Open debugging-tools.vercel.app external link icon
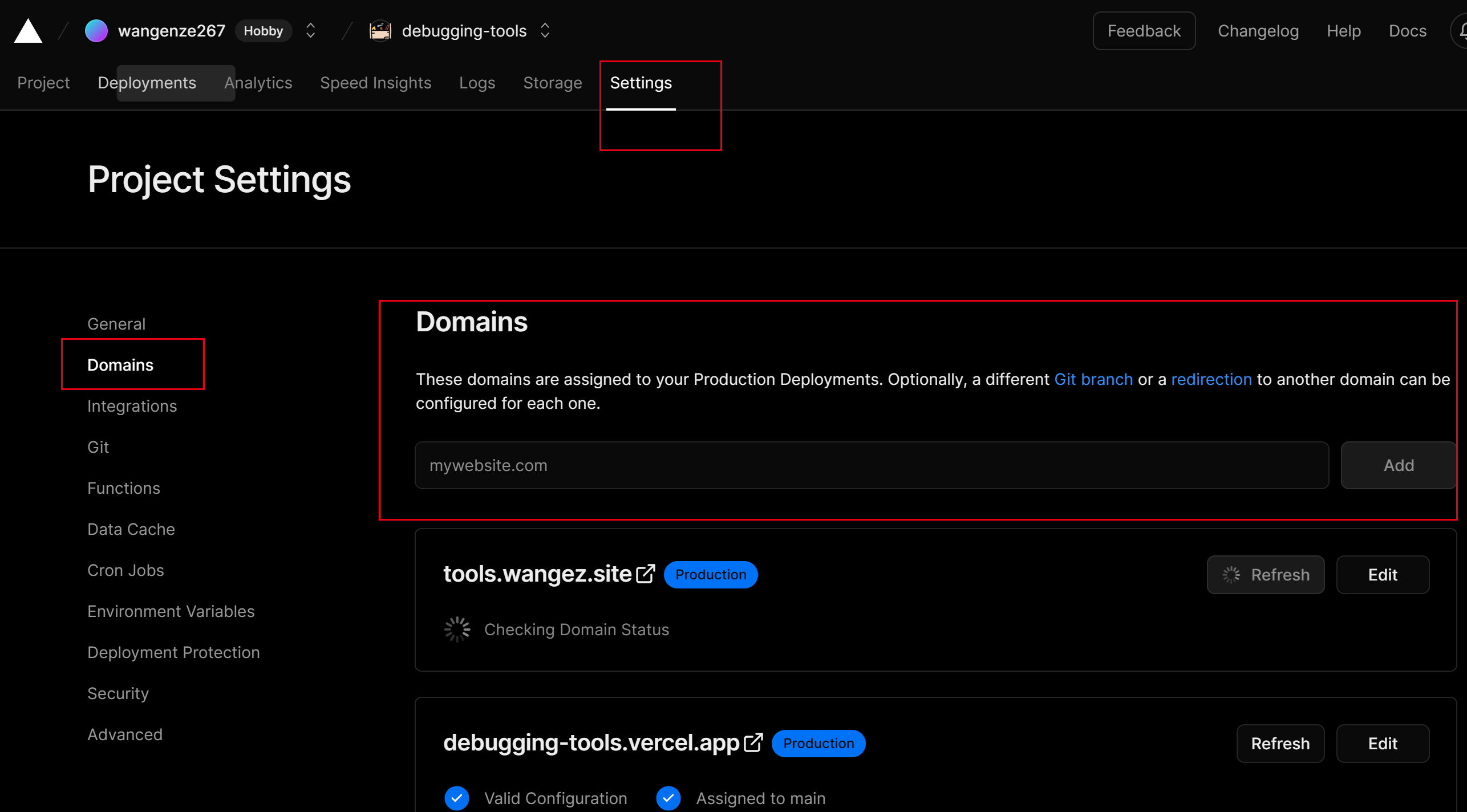Viewport: 1467px width, 812px height. pos(753,743)
